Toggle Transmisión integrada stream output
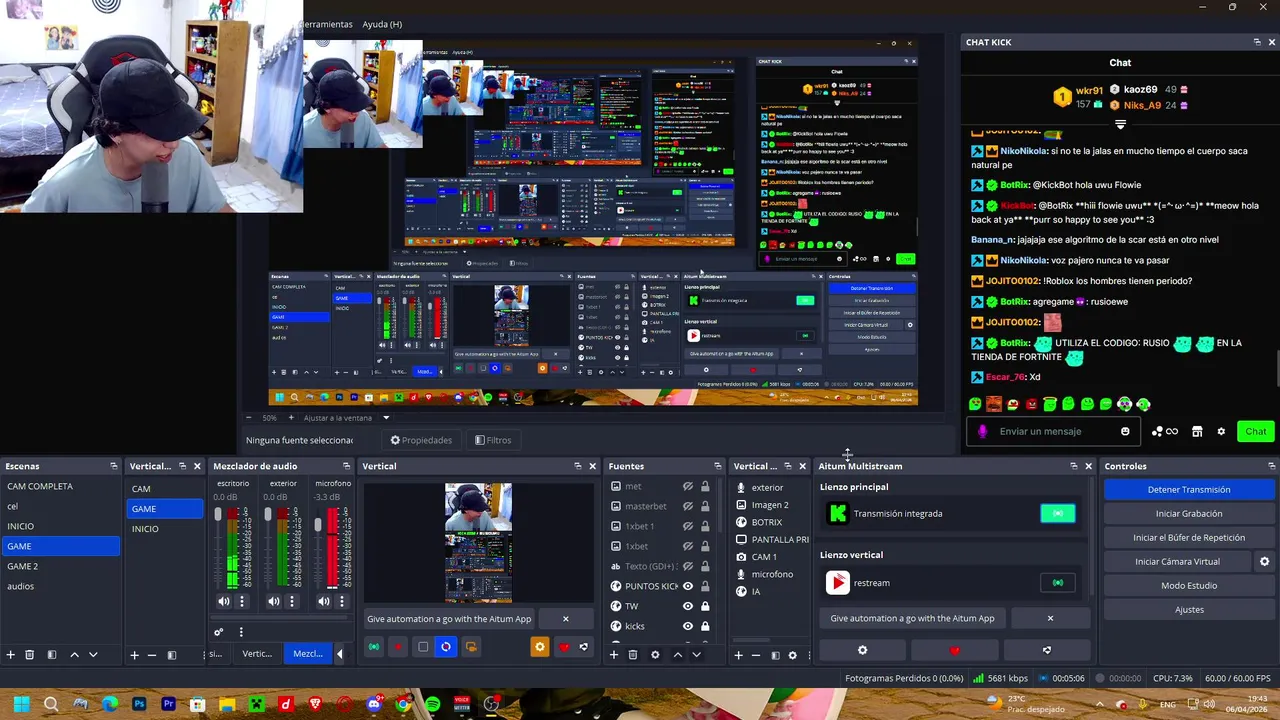Image resolution: width=1280 pixels, height=720 pixels. tap(1058, 513)
